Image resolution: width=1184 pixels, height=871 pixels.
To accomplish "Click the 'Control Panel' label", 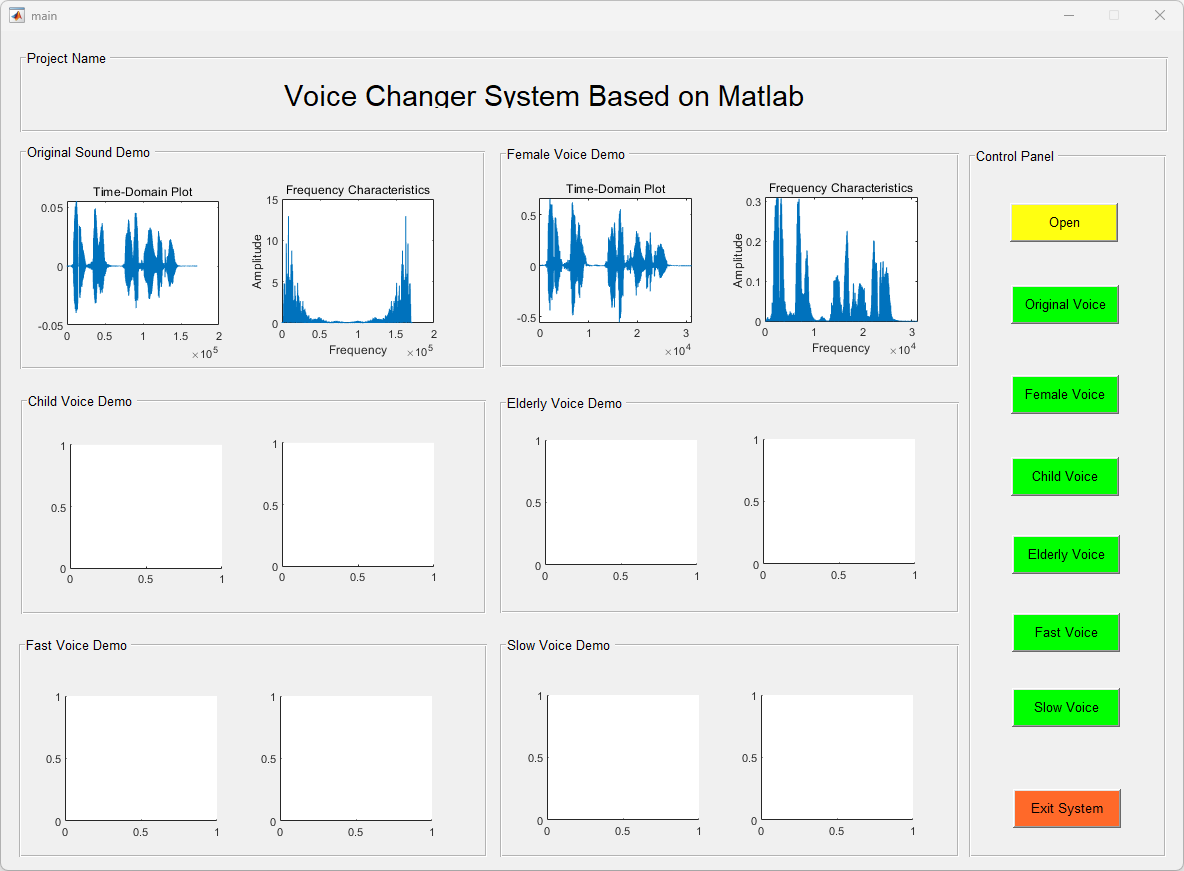I will 1014,156.
